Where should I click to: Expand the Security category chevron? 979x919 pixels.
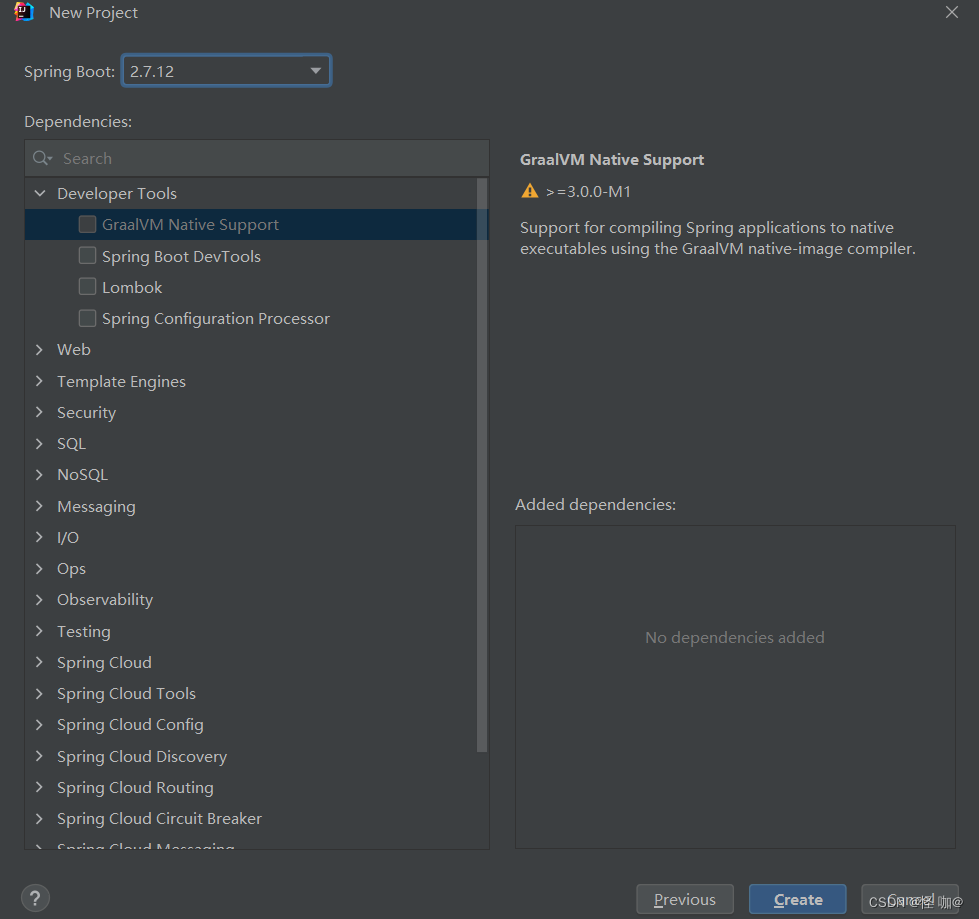[x=40, y=412]
